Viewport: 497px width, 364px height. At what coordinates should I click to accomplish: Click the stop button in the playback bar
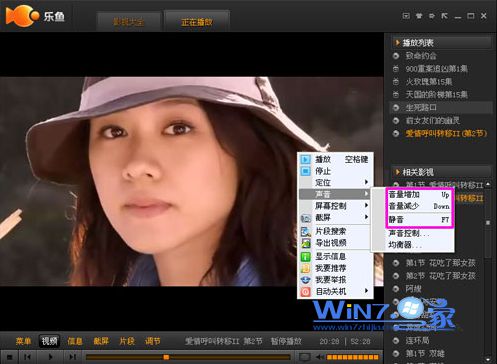point(10,357)
